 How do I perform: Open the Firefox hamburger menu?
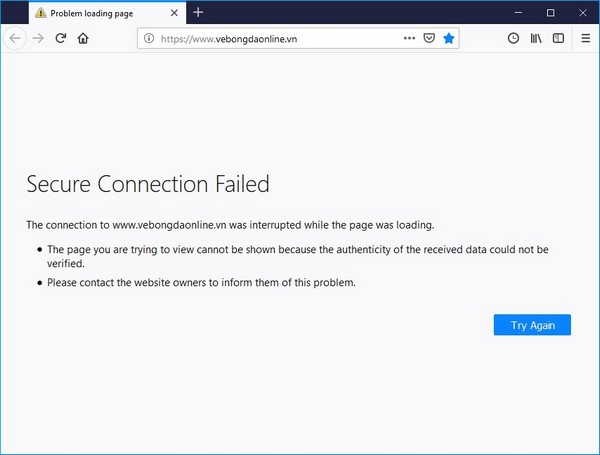(584, 38)
